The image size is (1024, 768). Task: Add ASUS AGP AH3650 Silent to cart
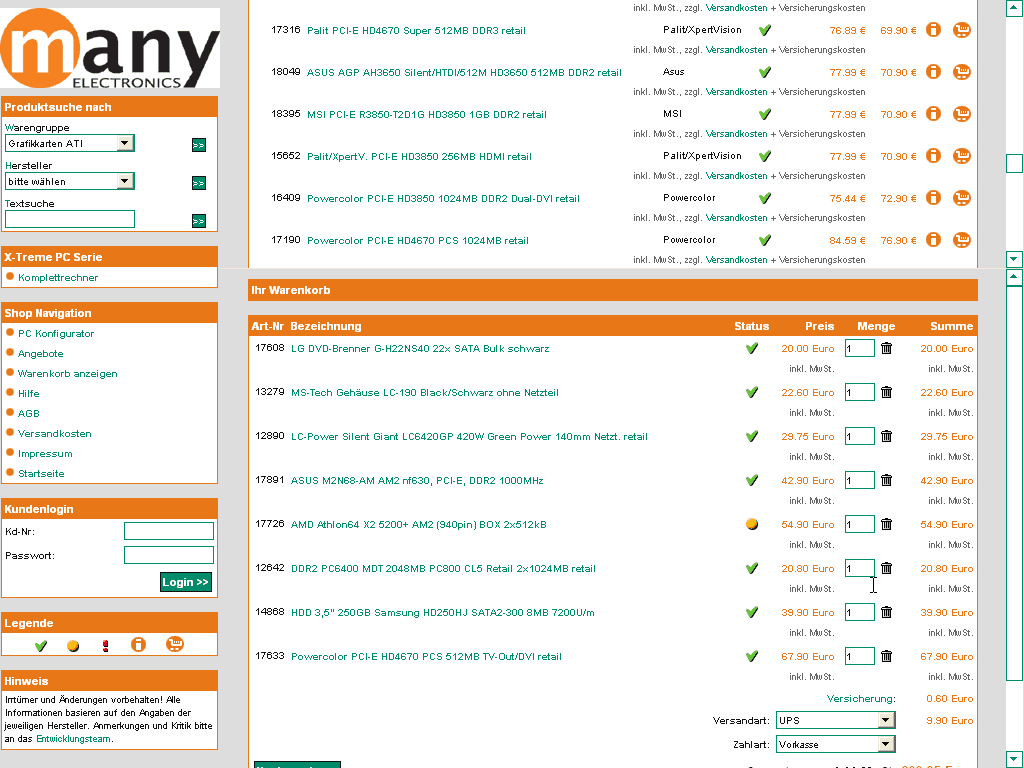click(x=961, y=72)
